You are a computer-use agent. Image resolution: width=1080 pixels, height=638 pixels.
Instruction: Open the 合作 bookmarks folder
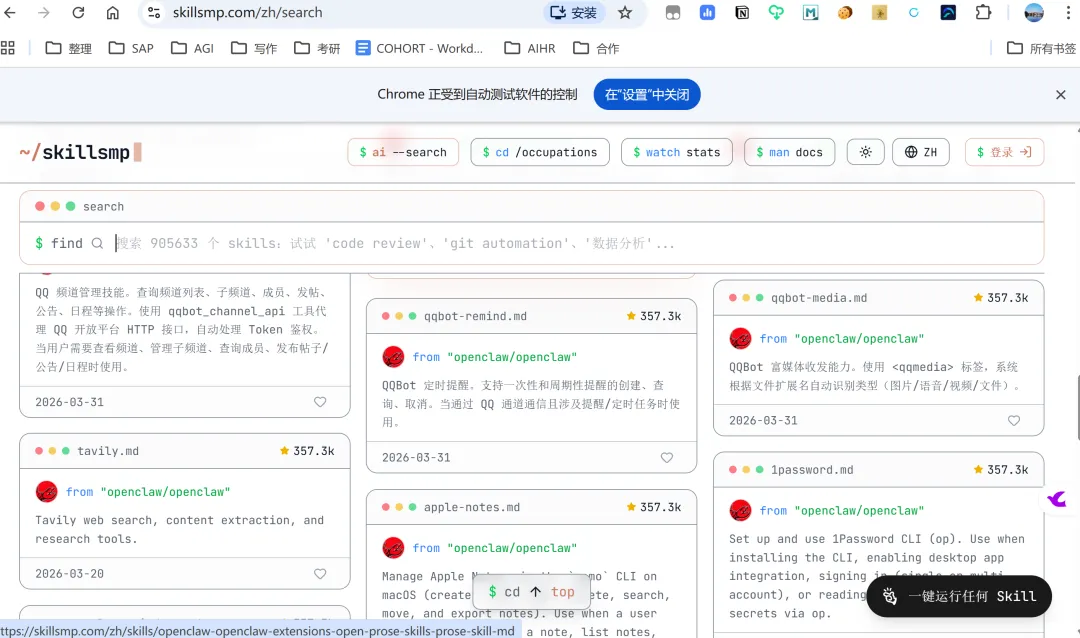[x=596, y=48]
